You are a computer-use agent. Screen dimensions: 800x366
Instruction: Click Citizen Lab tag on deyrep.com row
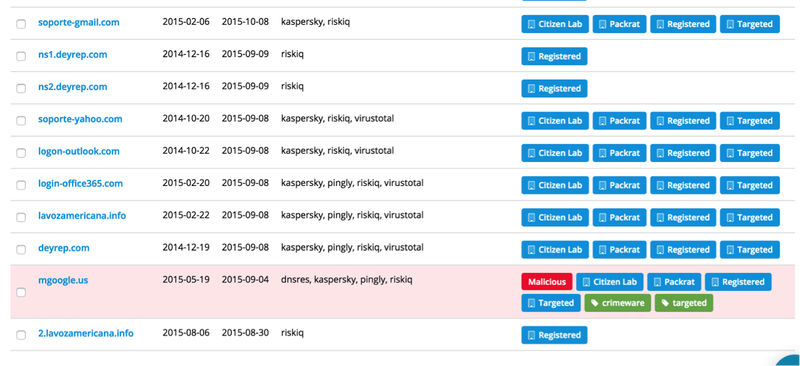pyautogui.click(x=555, y=249)
